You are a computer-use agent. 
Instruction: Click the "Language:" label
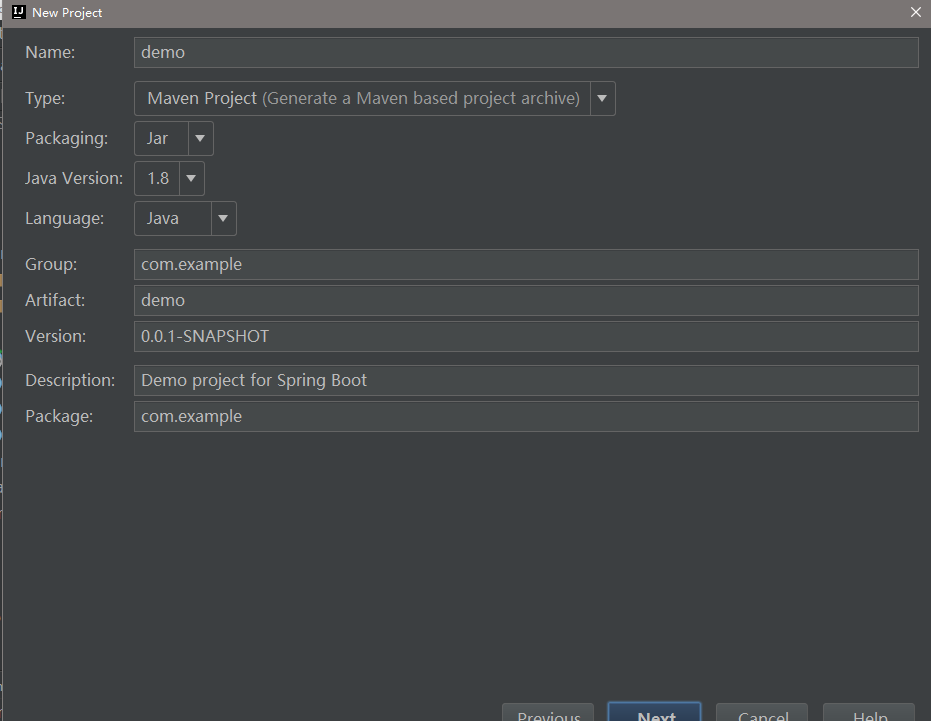[x=65, y=219]
